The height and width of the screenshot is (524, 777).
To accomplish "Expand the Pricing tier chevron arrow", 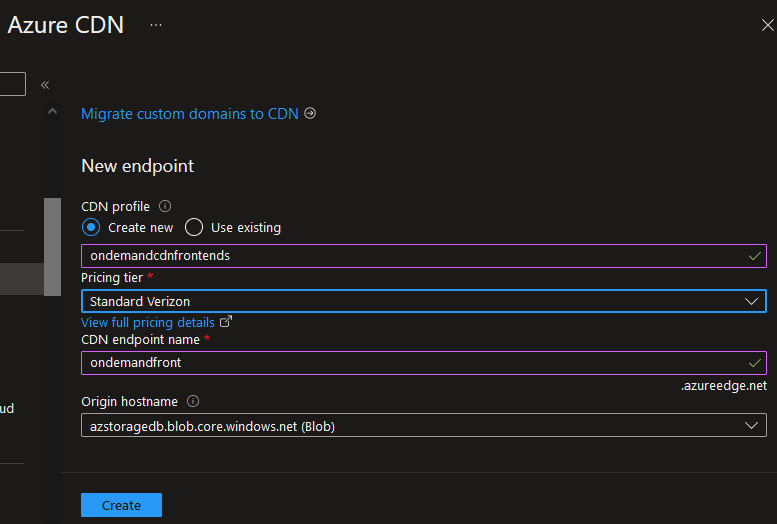I will point(751,301).
